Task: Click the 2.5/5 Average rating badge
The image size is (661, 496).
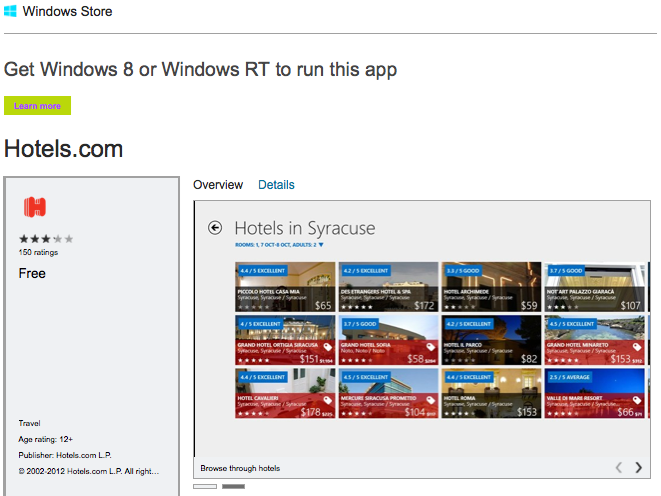Action: pos(570,377)
